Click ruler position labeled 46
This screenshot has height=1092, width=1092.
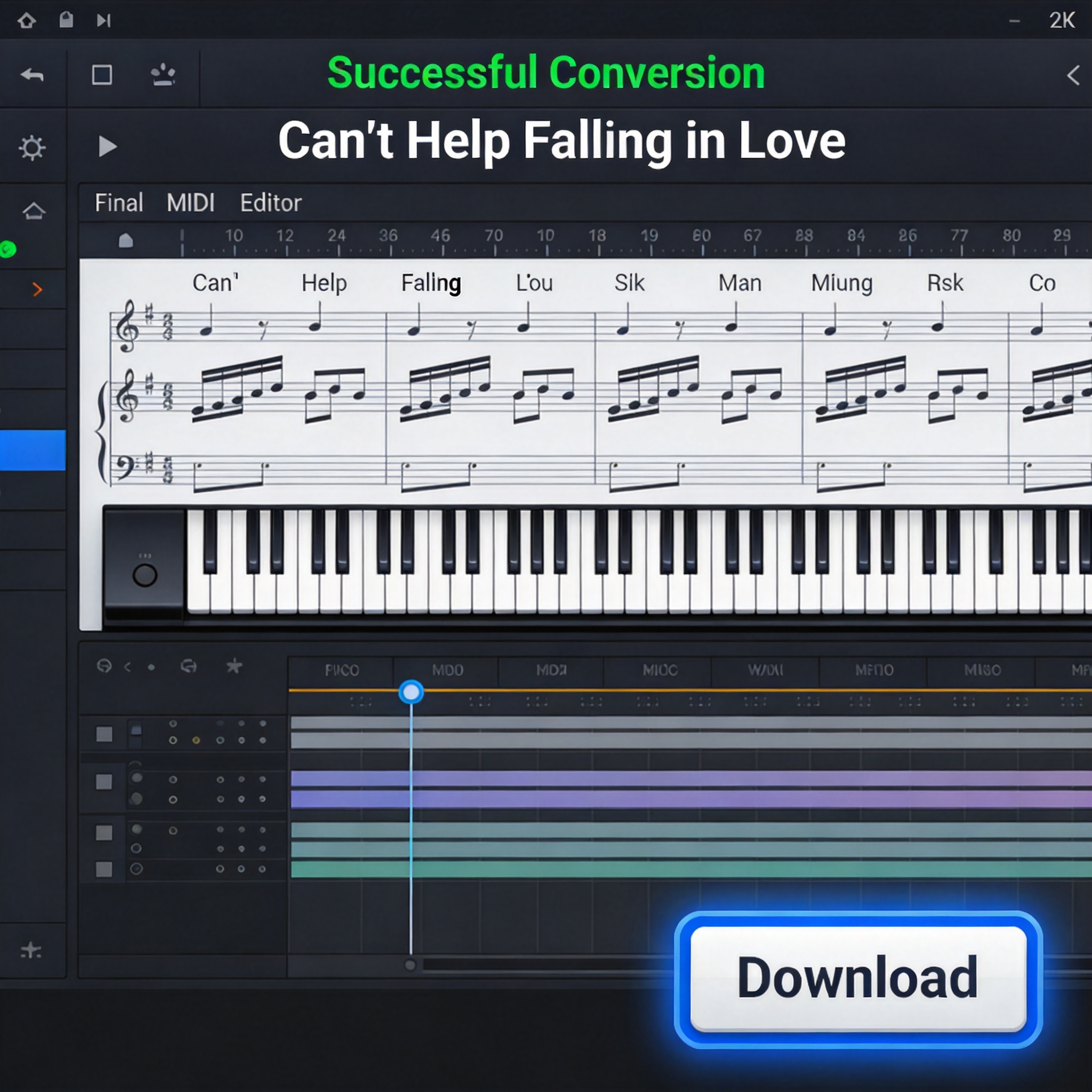click(440, 235)
